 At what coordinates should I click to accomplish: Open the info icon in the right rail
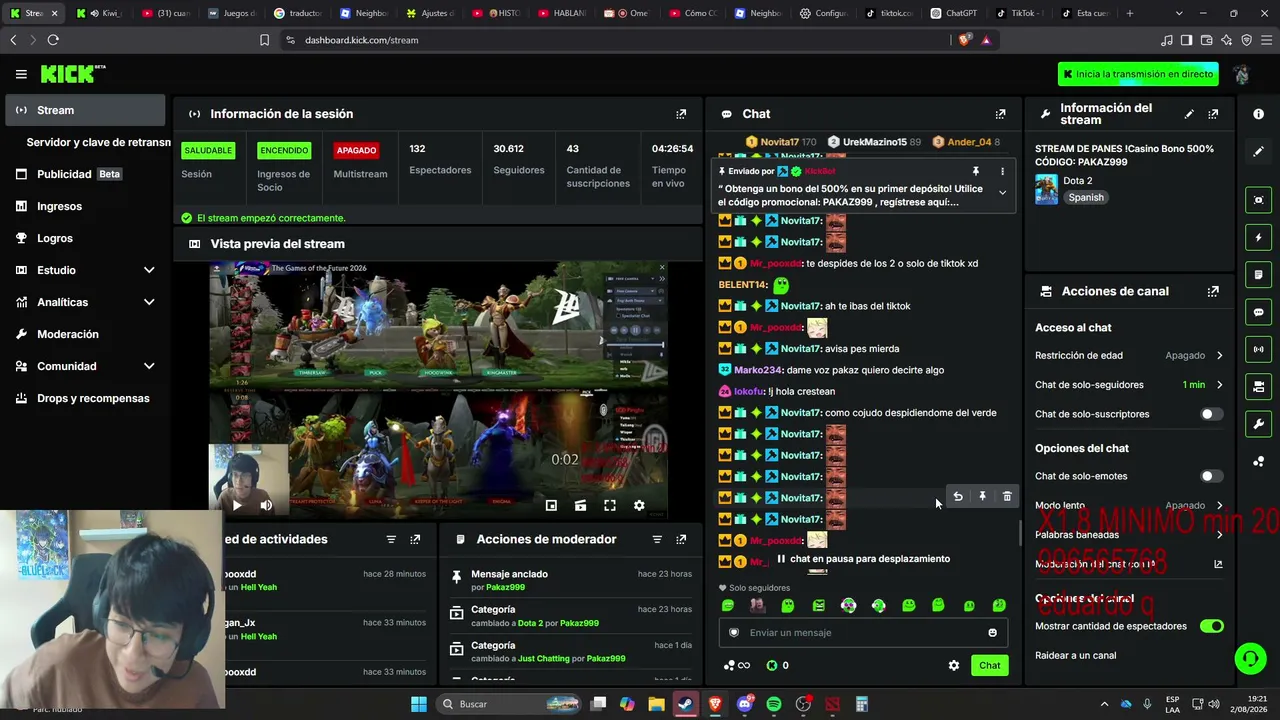click(1259, 114)
